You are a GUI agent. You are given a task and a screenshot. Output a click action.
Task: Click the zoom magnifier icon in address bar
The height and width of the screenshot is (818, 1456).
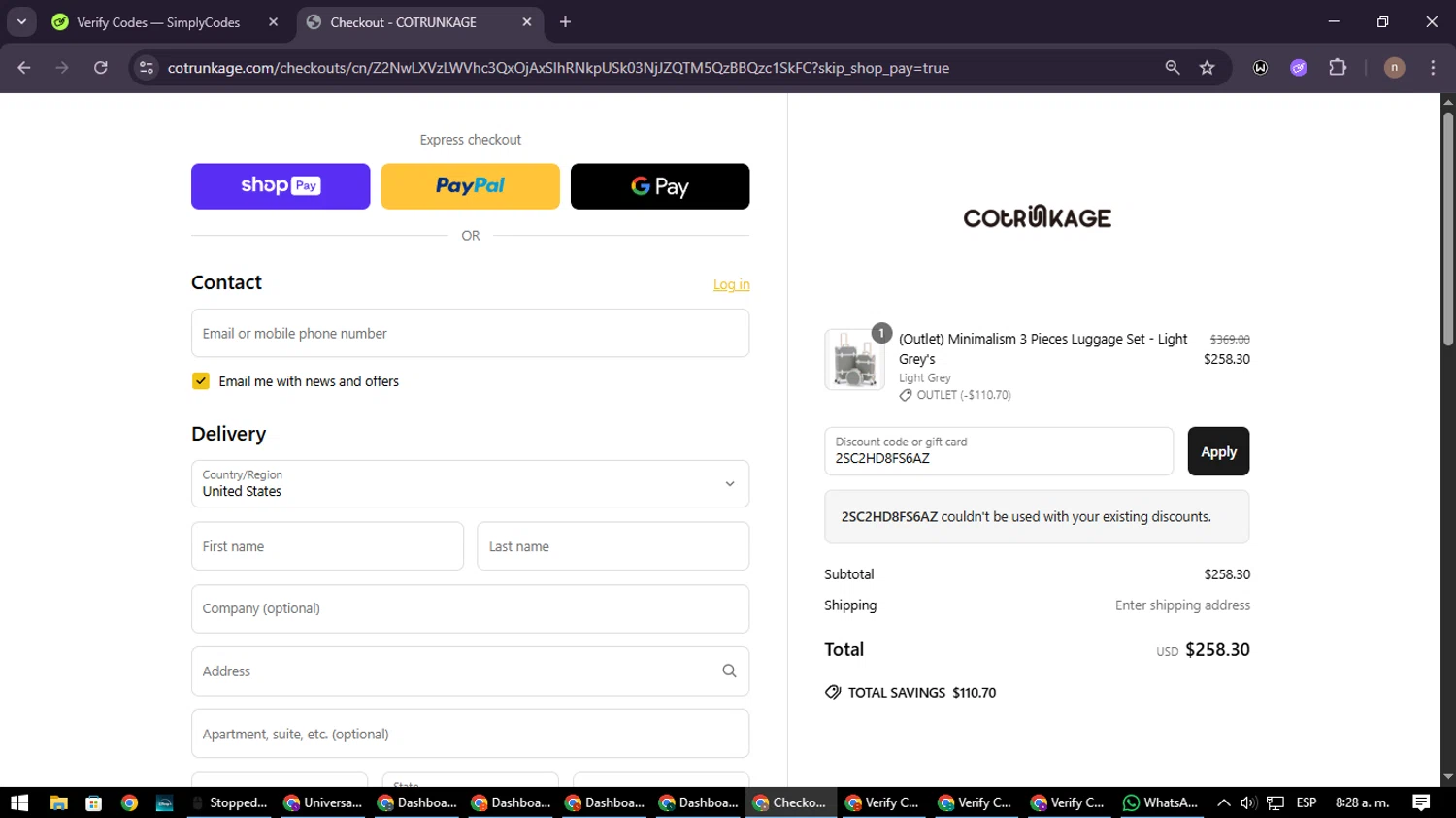point(1173,68)
